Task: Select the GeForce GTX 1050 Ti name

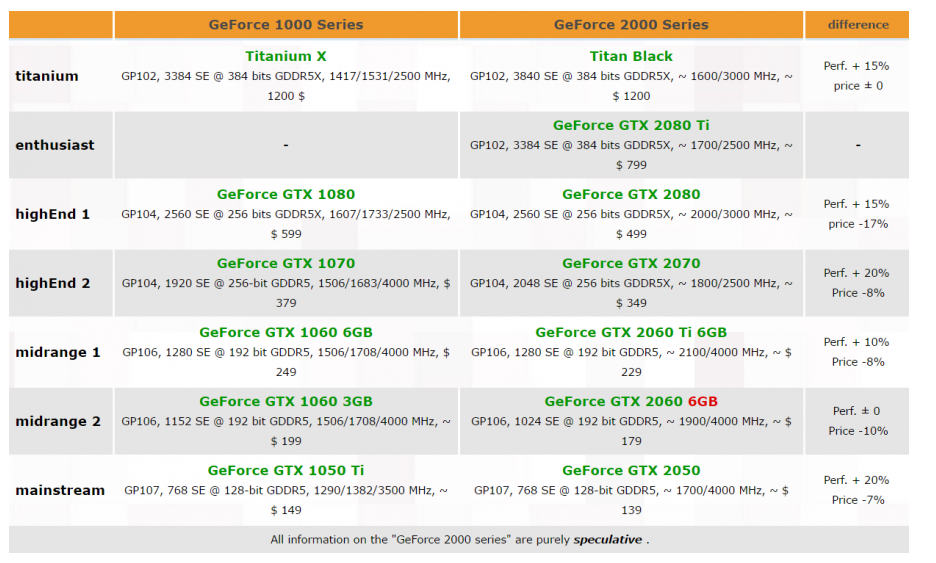Action: click(285, 470)
